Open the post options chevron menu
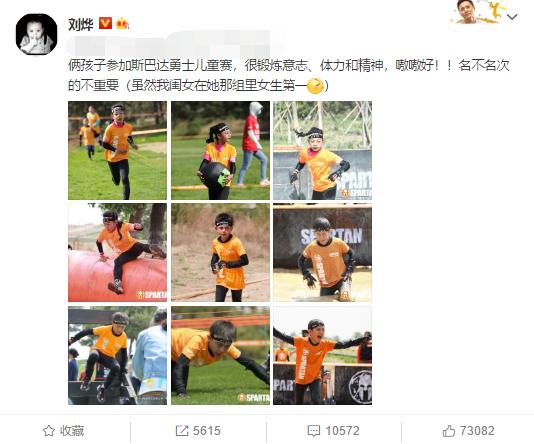 (512, 16)
